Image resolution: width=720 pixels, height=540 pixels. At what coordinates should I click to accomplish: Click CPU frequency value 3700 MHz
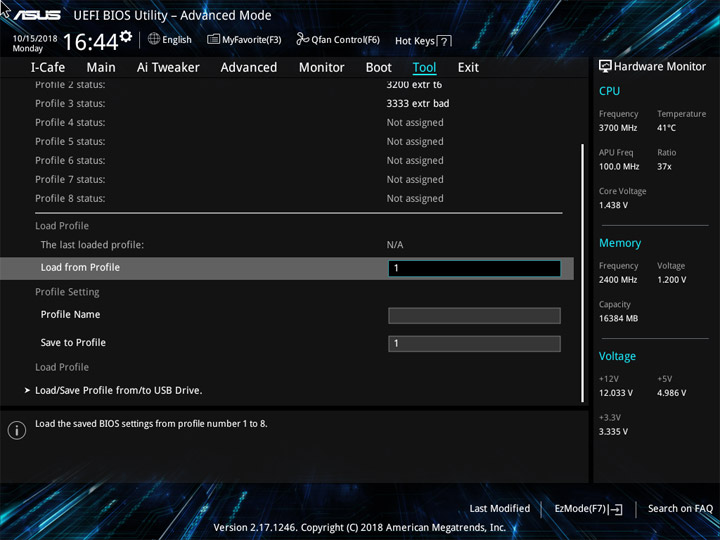pyautogui.click(x=618, y=128)
